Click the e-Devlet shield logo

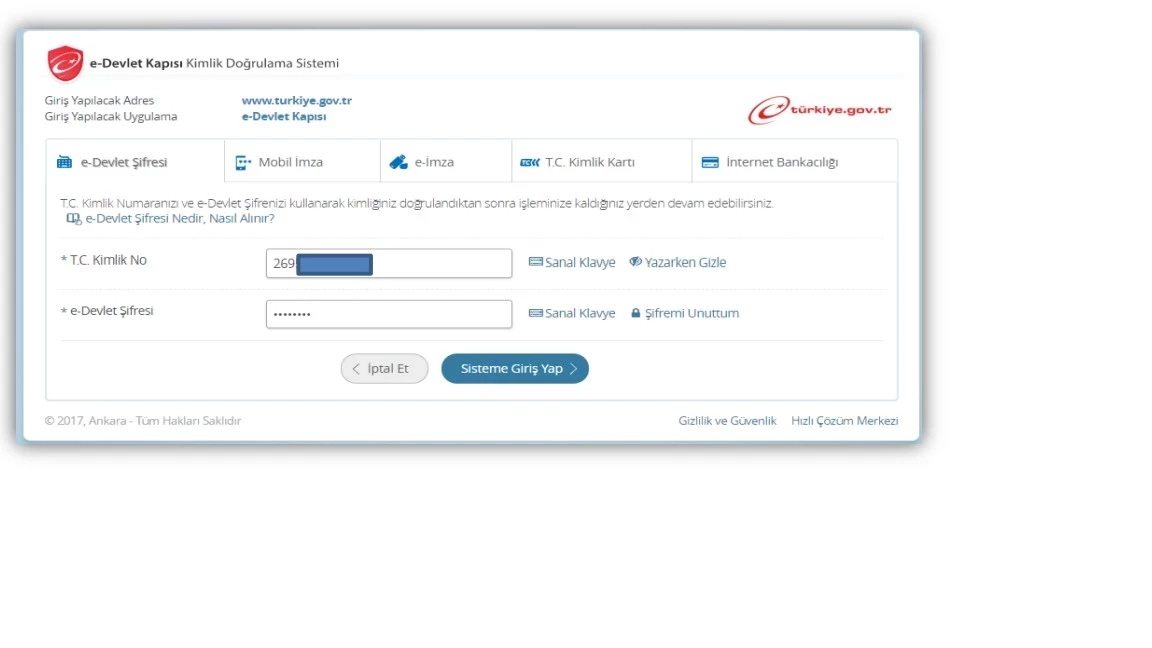click(x=65, y=63)
